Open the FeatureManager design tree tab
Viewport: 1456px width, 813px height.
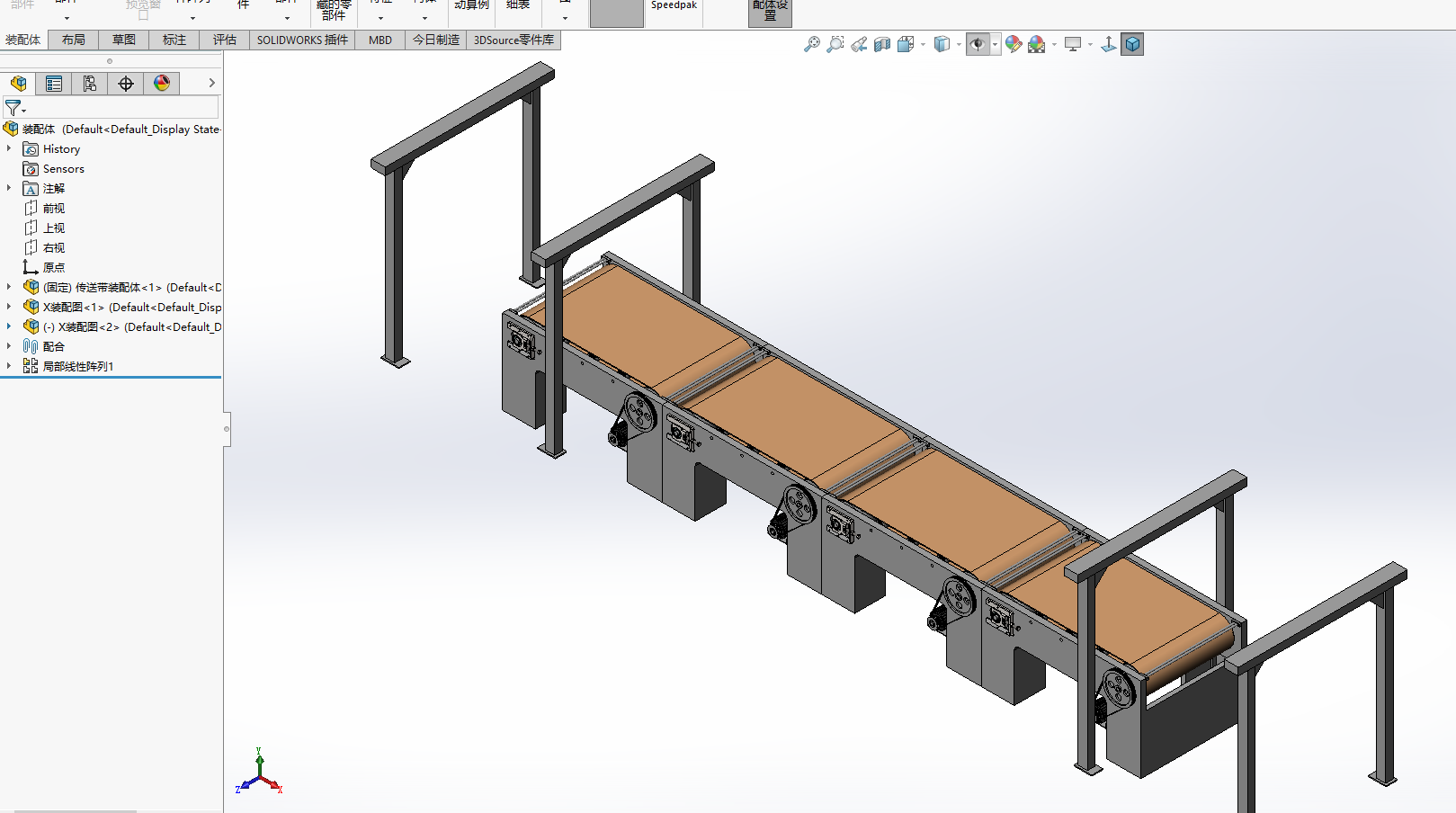[x=18, y=84]
